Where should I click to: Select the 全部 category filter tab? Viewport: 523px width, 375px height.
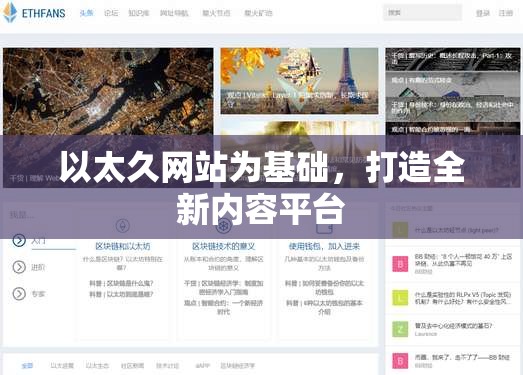point(27,366)
